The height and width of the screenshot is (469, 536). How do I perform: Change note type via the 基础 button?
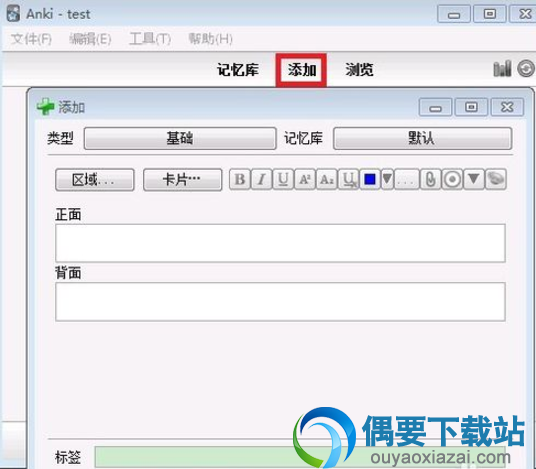point(180,138)
